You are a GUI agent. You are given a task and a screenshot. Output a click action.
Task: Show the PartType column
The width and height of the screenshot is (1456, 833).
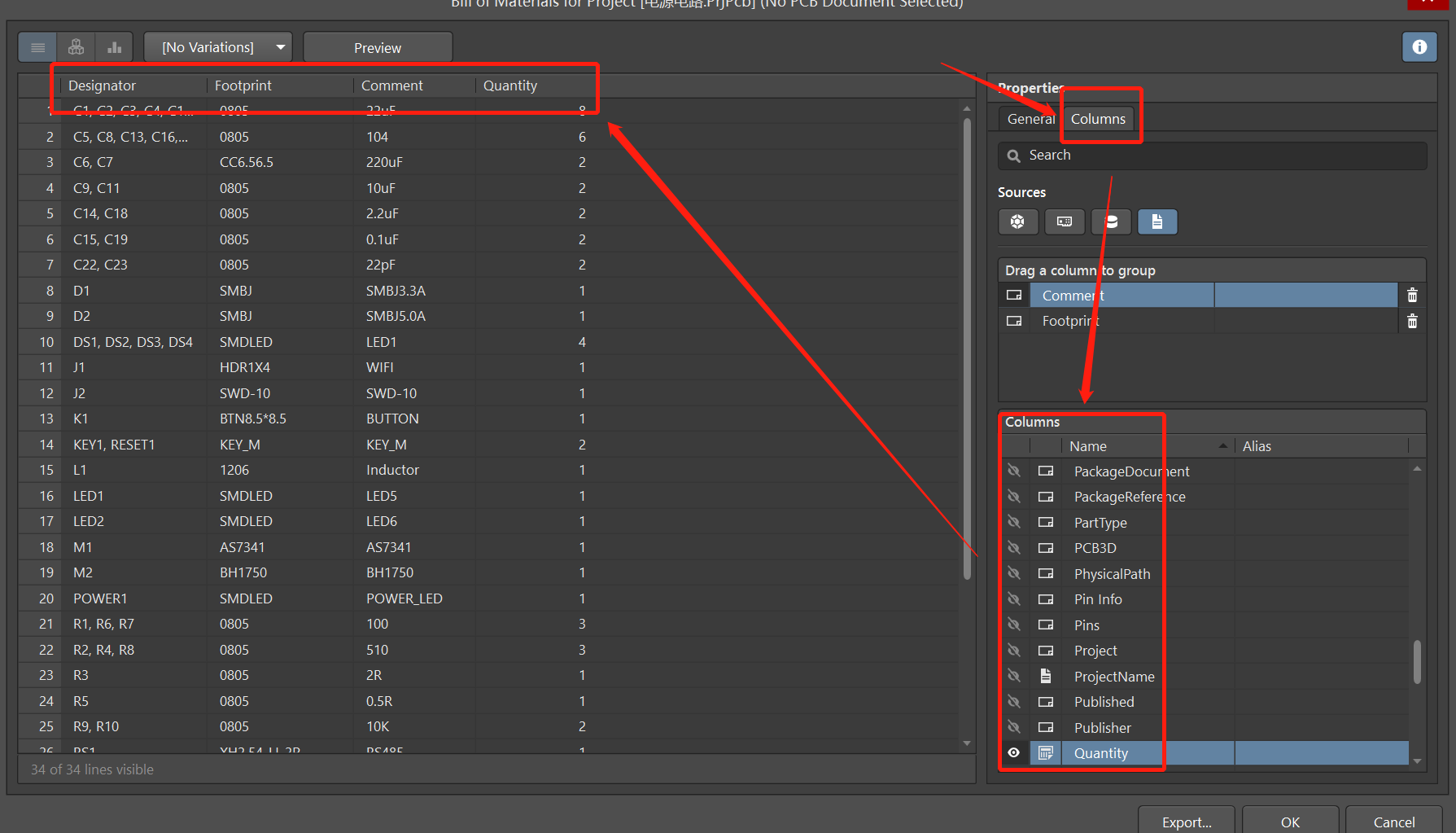1014,523
